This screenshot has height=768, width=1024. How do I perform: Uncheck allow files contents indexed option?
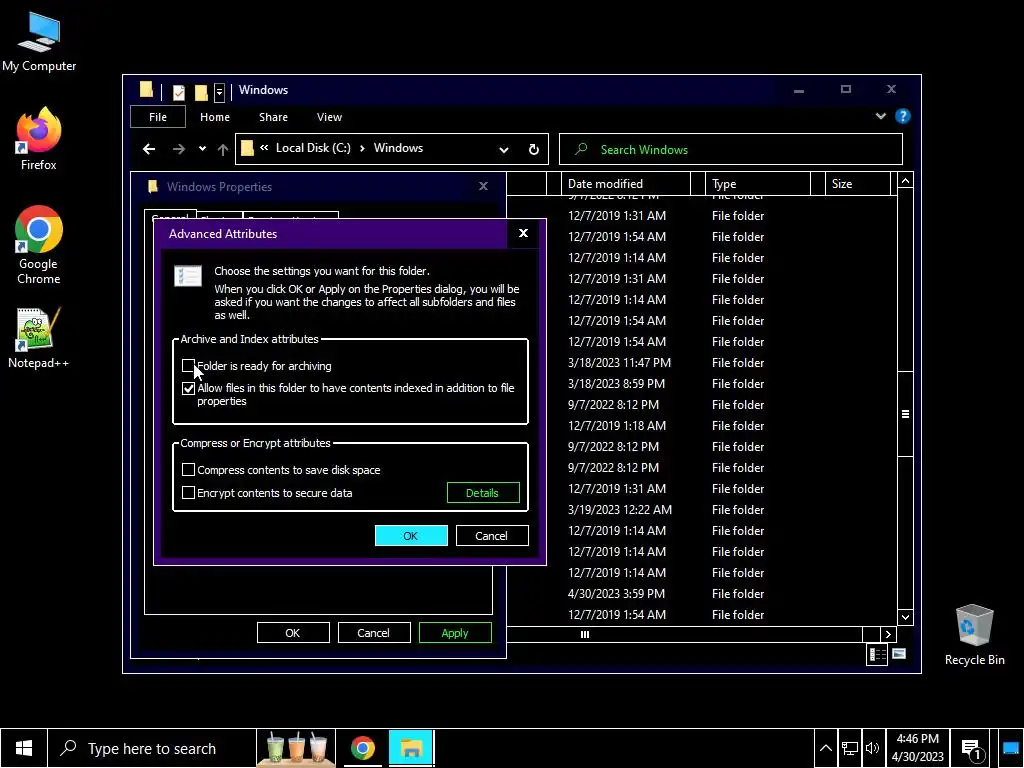[188, 388]
